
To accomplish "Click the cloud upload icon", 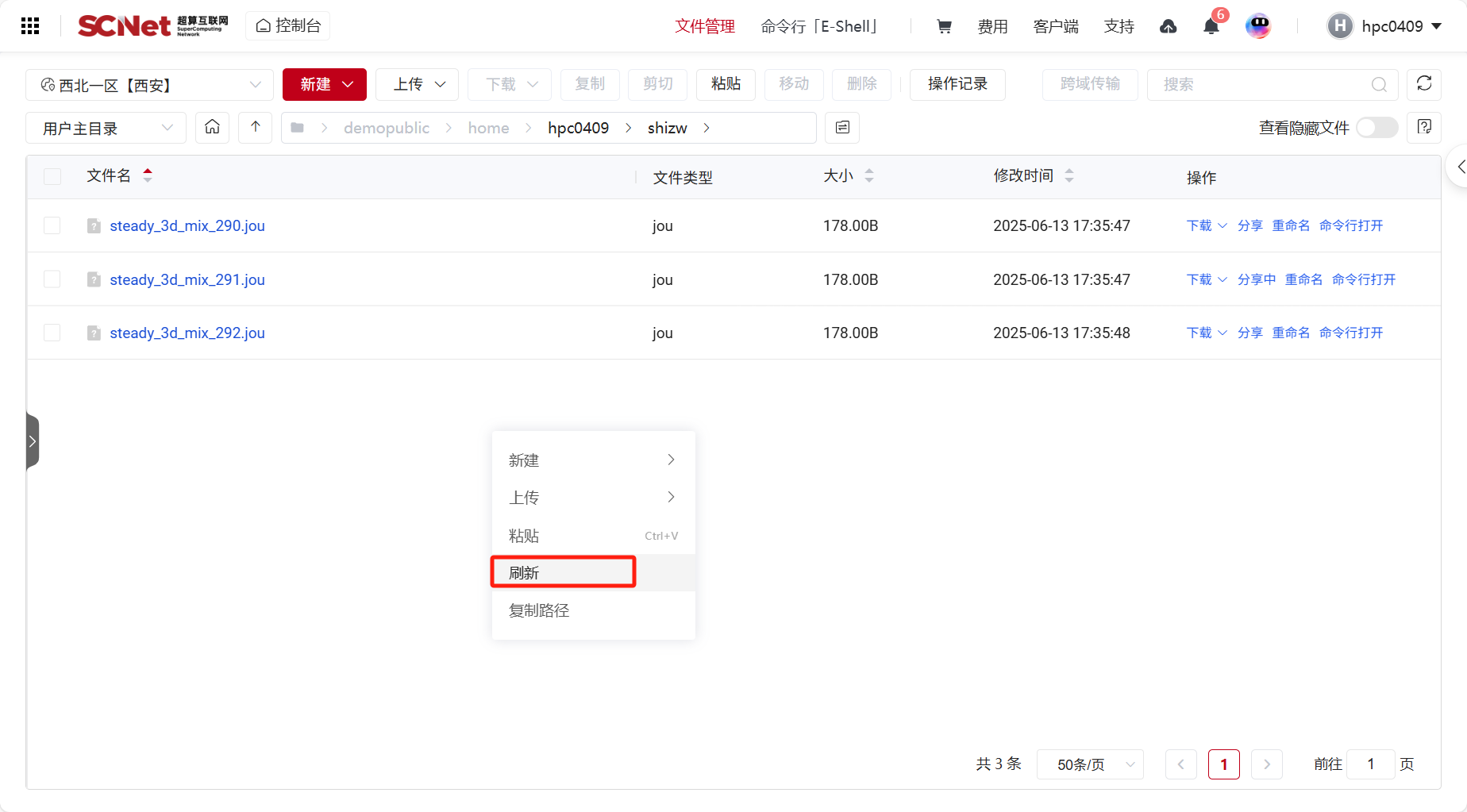I will (x=1168, y=26).
